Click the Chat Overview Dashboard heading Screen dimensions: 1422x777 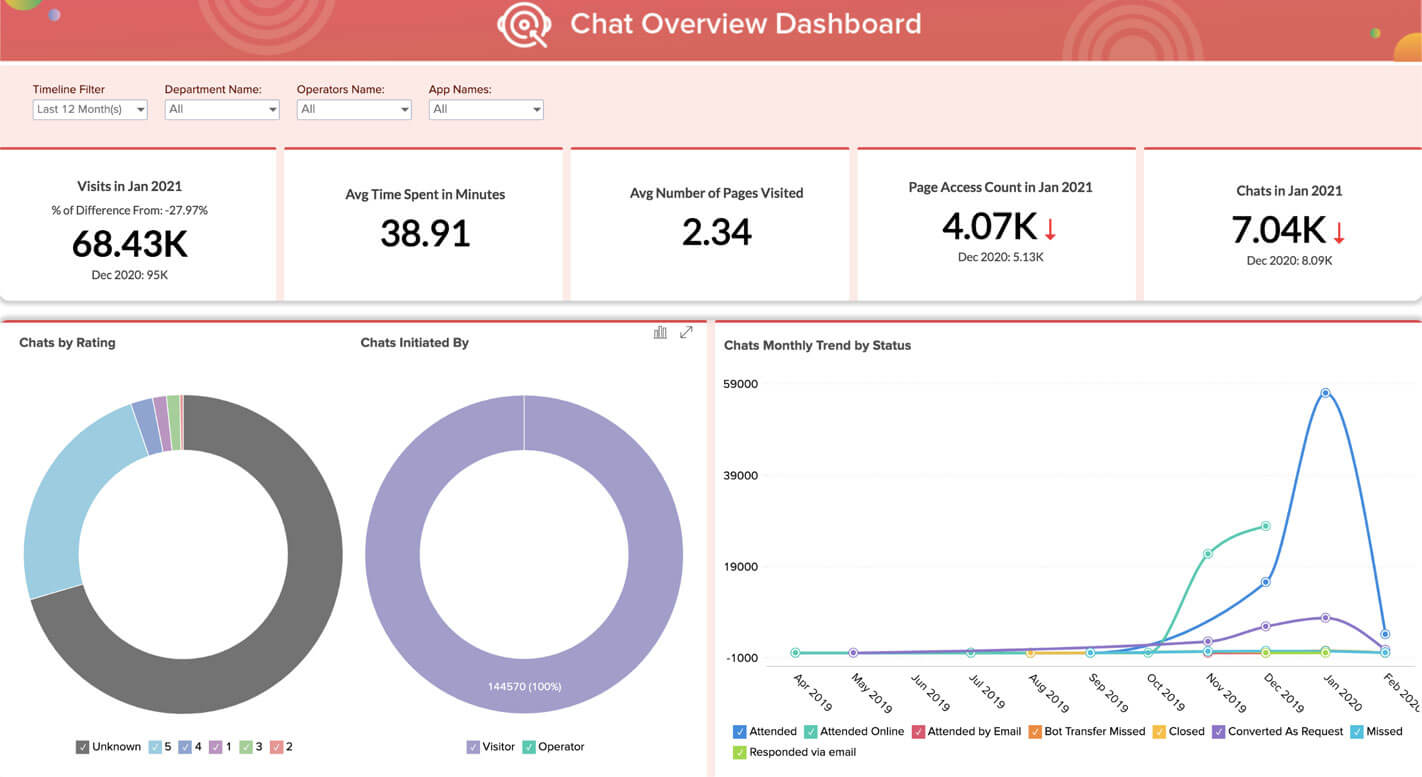(x=746, y=24)
